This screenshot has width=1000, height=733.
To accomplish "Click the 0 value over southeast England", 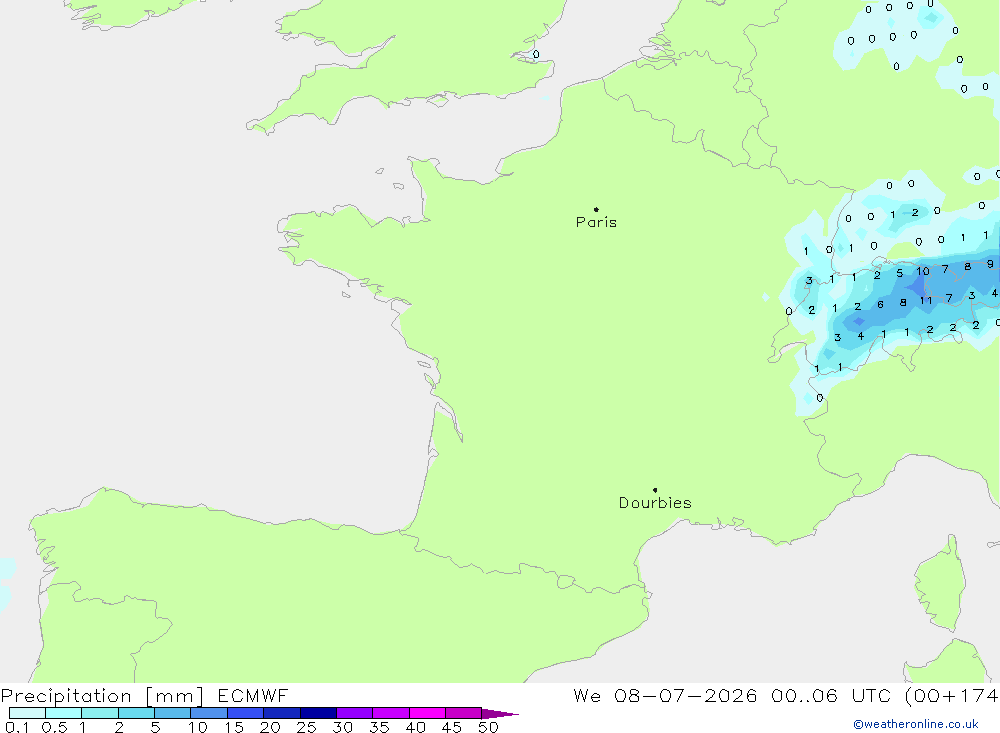I will tap(536, 54).
